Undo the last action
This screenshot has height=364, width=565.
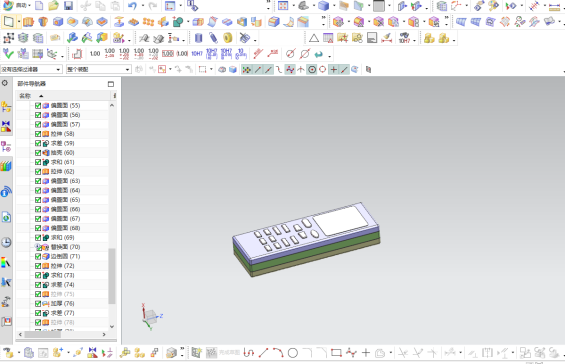click(132, 5)
